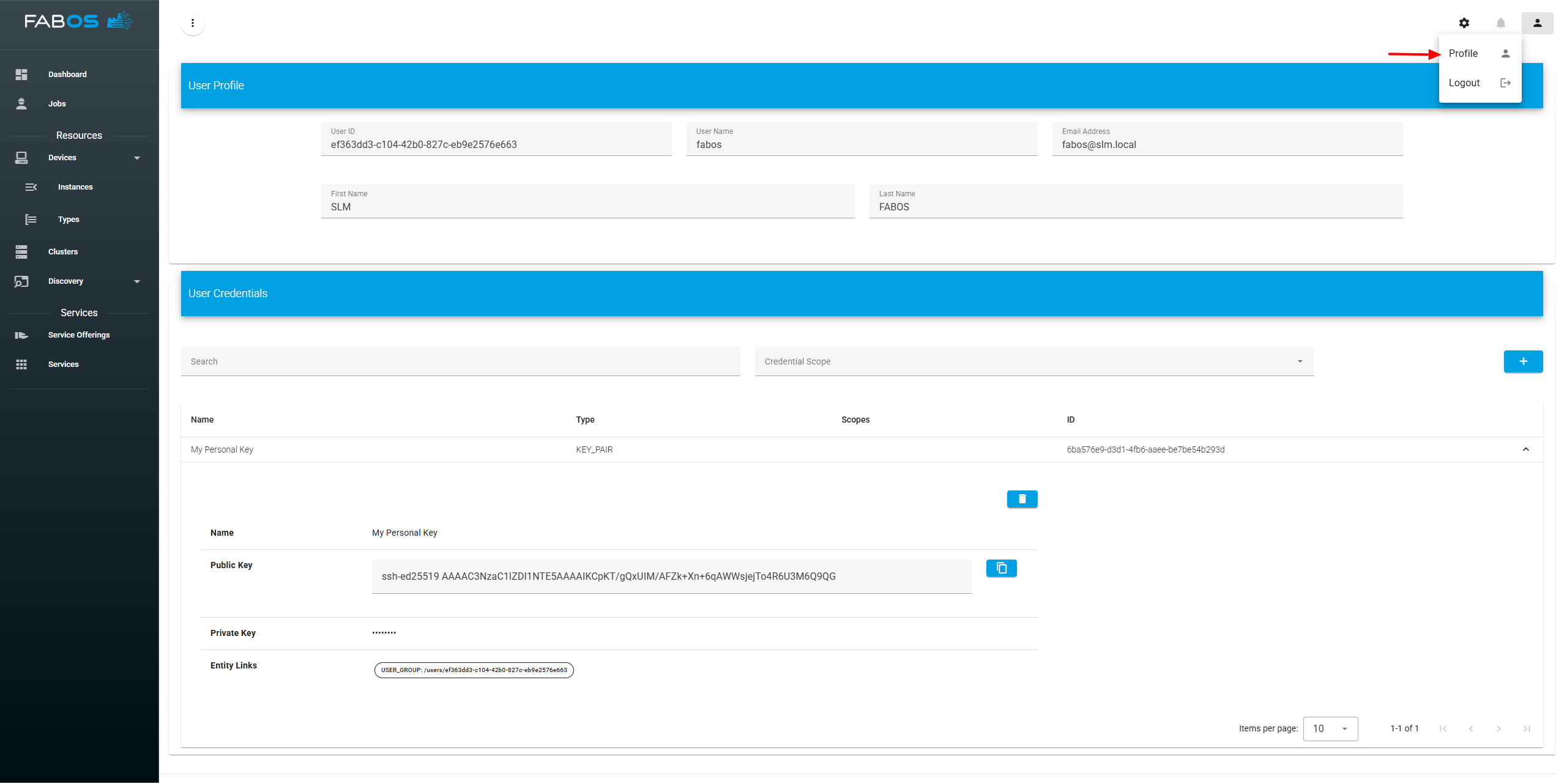The width and height of the screenshot is (1556, 784).
Task: Click the USER_GROUP entity link chip
Action: pyautogui.click(x=473, y=670)
